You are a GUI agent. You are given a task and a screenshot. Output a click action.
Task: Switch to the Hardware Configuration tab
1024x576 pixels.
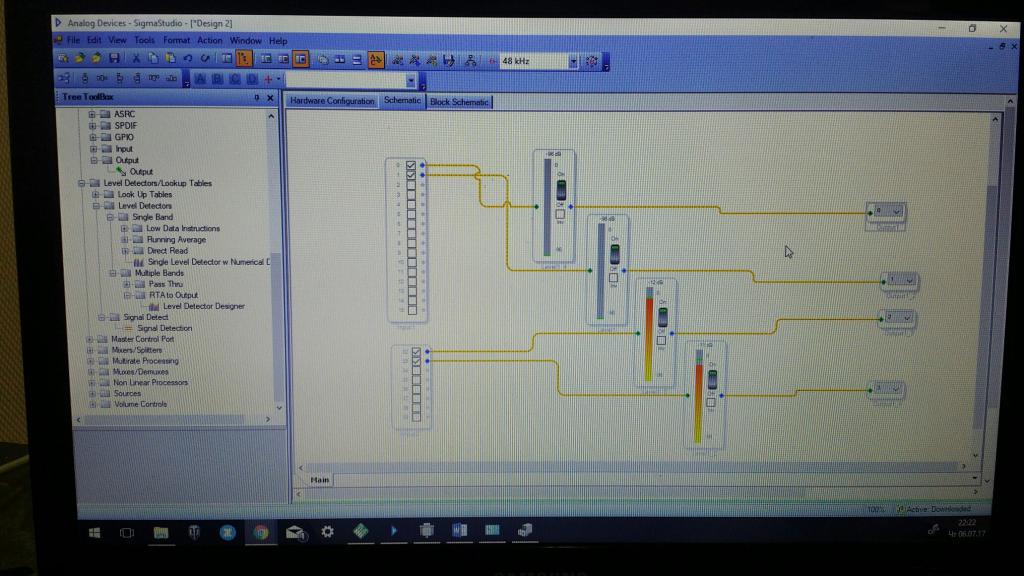(332, 101)
